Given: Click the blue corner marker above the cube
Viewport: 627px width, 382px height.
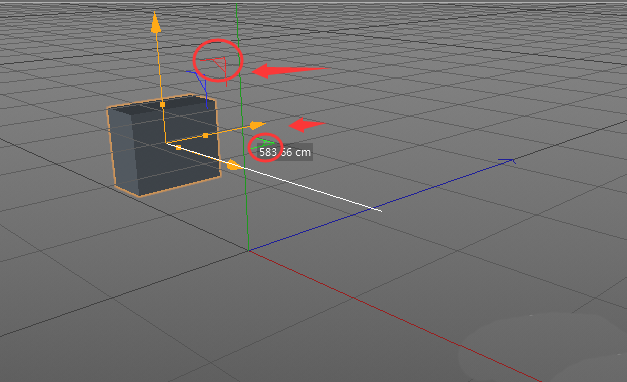Looking at the screenshot, I should (x=198, y=82).
